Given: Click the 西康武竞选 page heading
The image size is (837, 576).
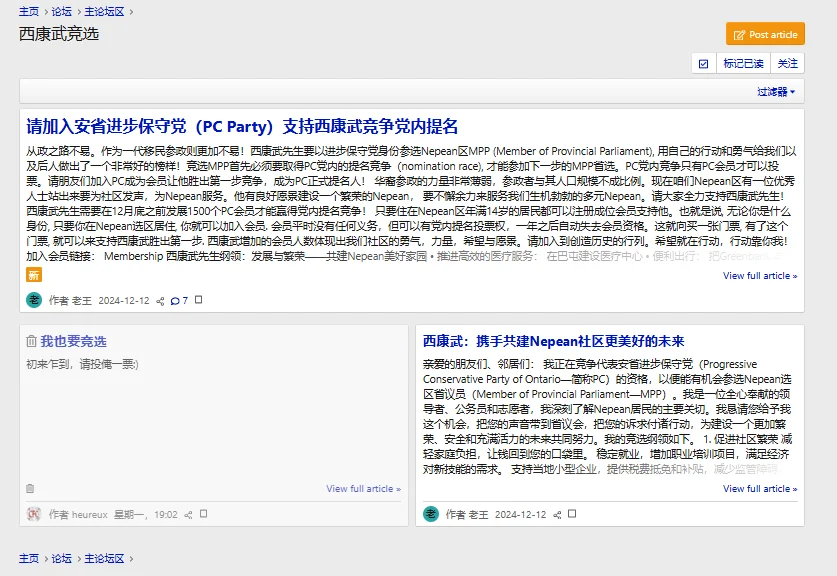Looking at the screenshot, I should [59, 34].
